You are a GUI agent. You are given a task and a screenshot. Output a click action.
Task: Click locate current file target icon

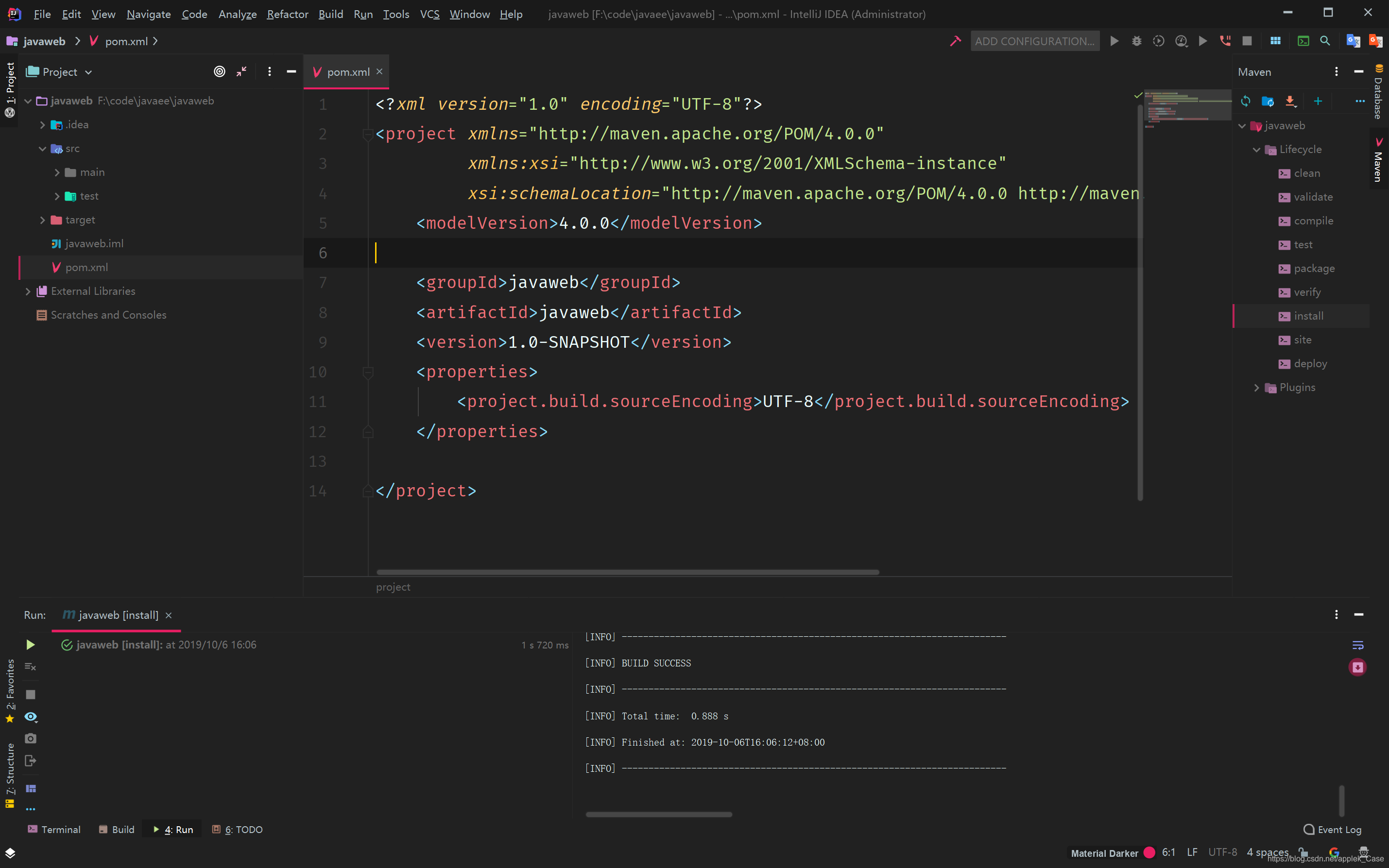(x=219, y=72)
